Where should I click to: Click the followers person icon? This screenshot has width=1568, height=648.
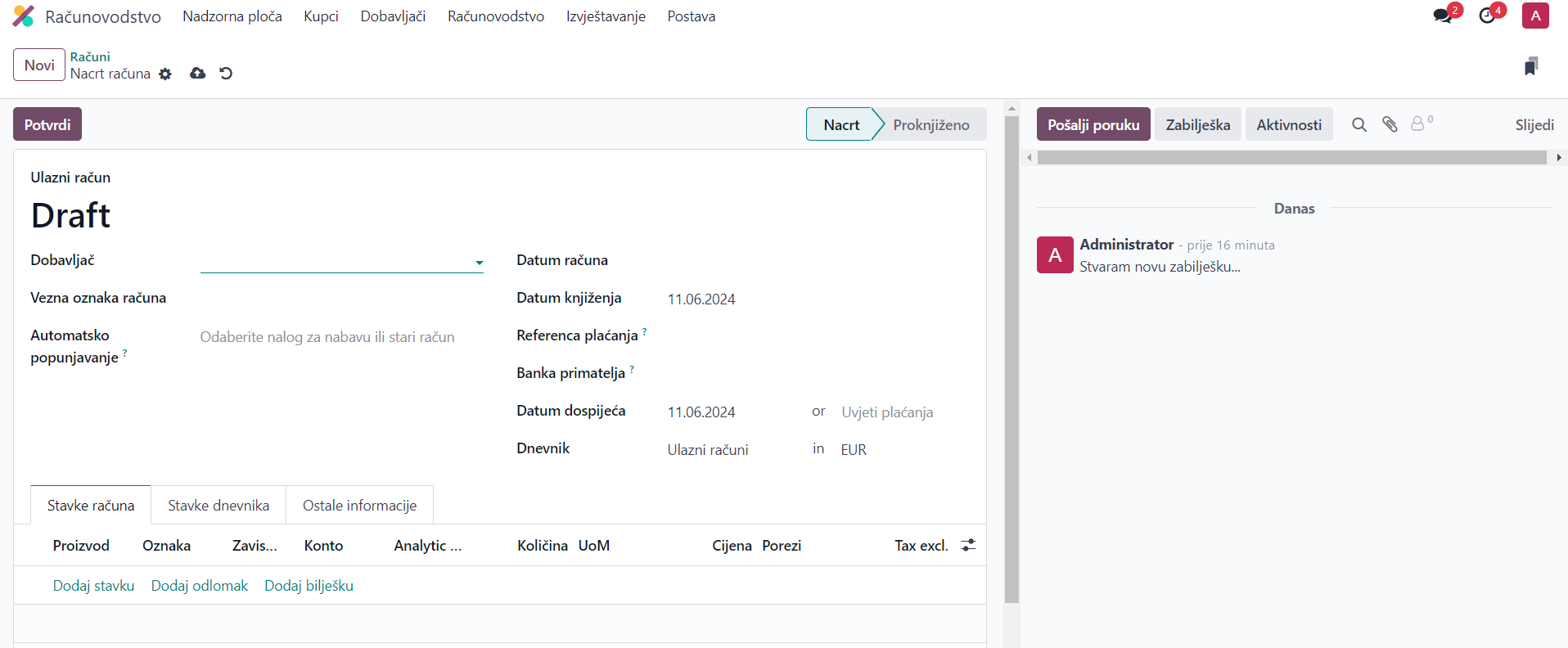click(1418, 124)
